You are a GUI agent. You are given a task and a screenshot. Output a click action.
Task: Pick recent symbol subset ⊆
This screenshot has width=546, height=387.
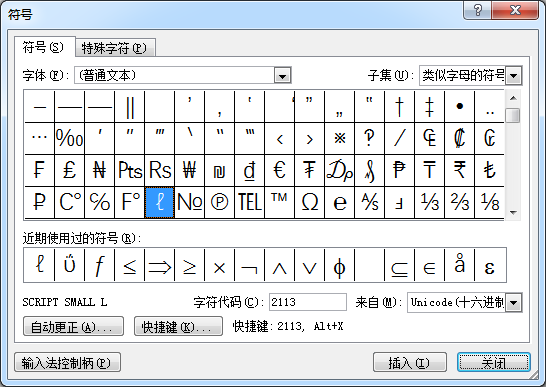point(399,265)
